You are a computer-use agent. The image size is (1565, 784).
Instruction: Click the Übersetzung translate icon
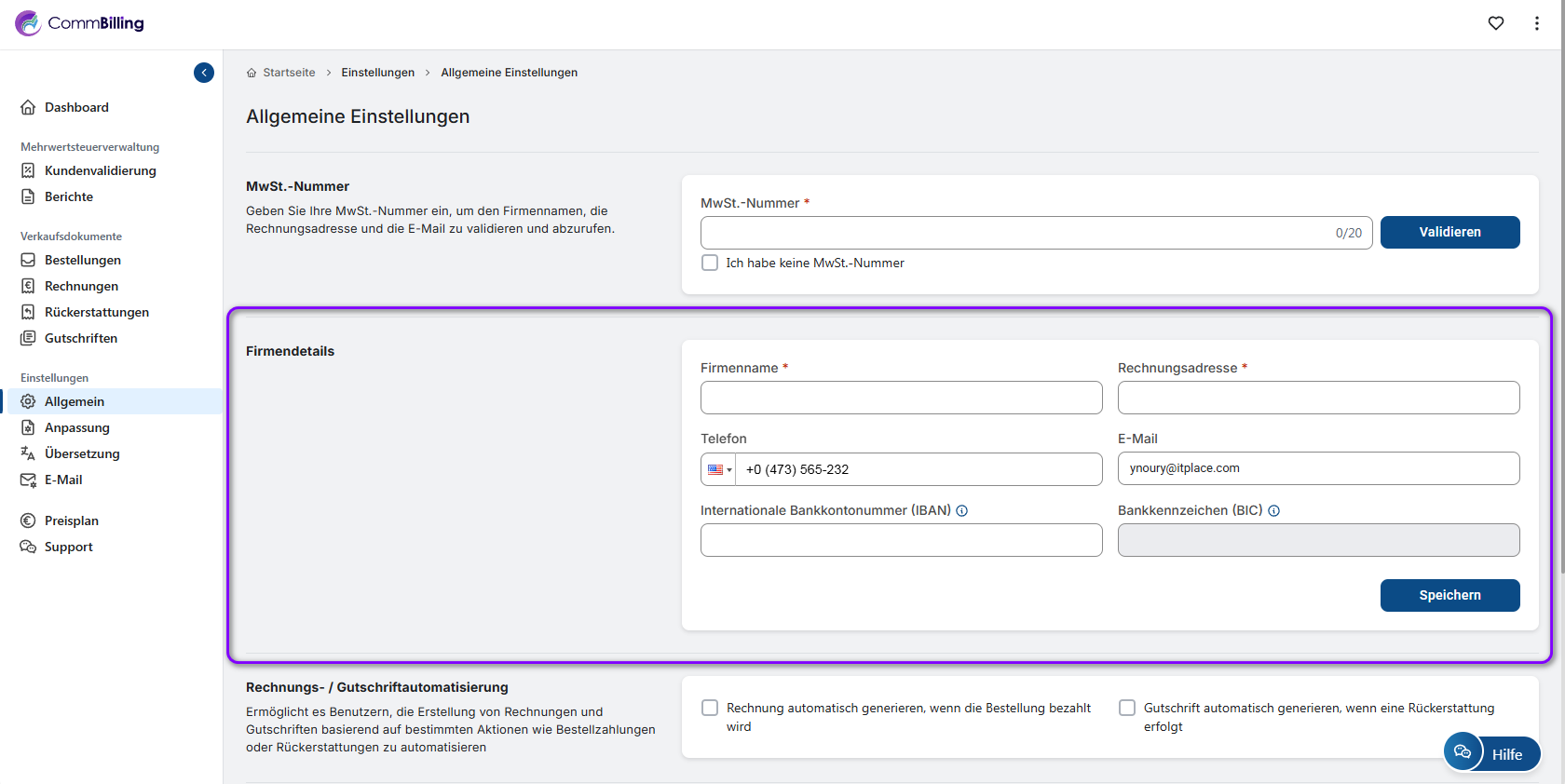(28, 453)
